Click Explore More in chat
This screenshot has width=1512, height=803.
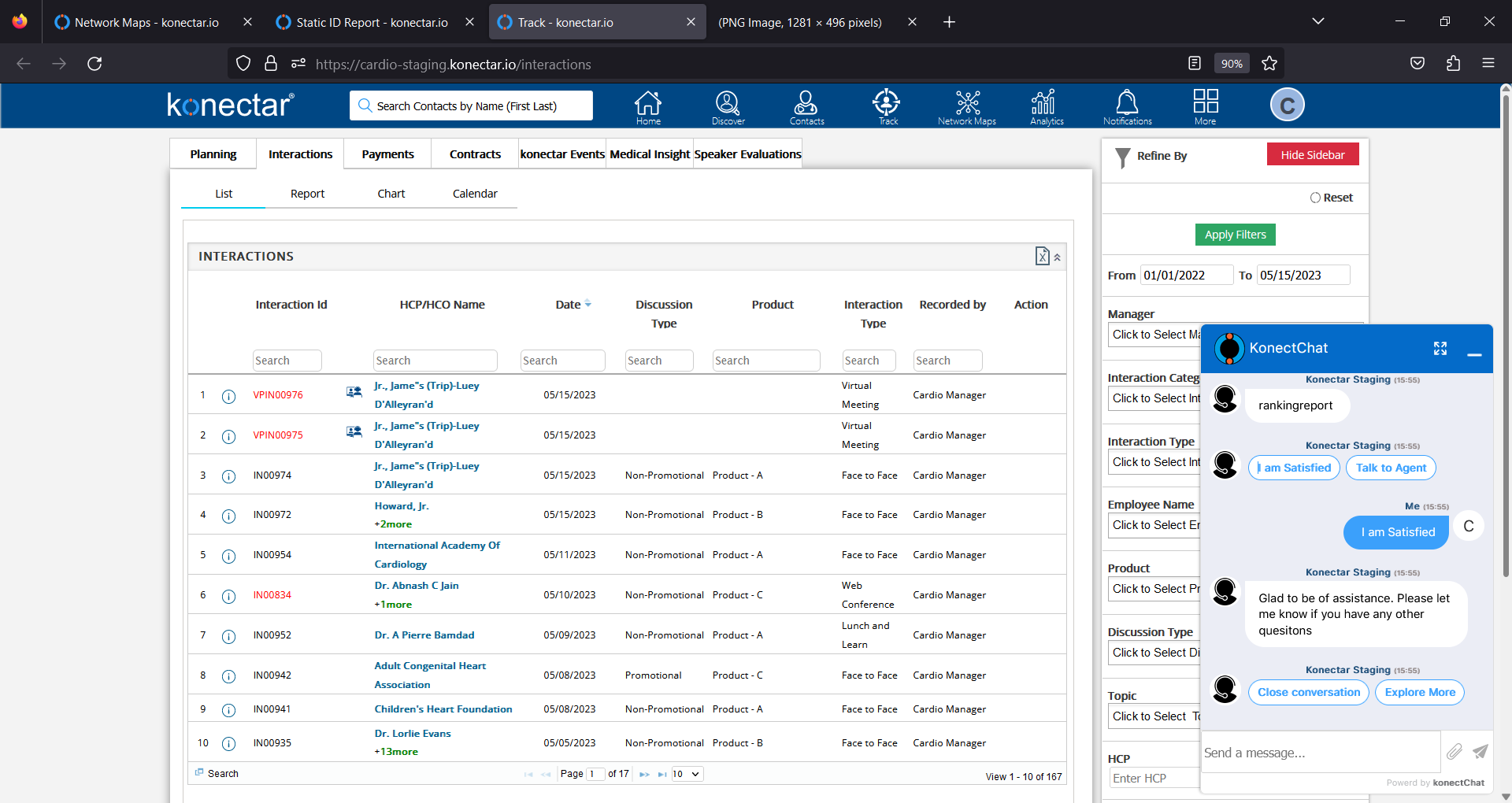(1420, 693)
